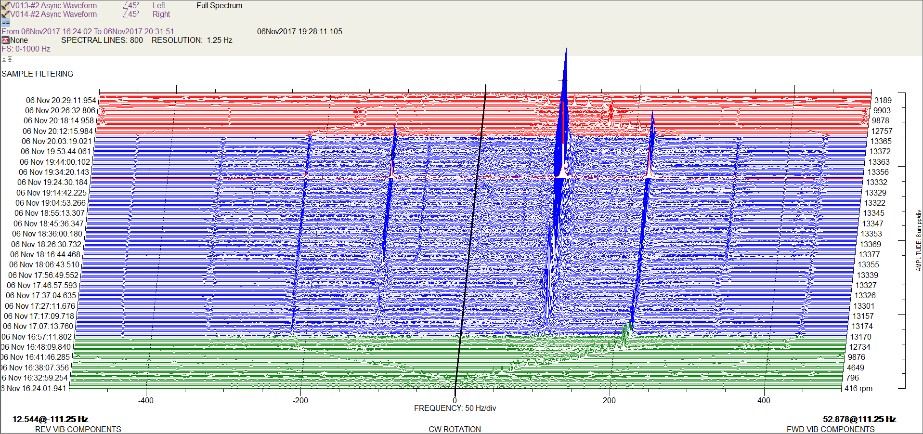Select sample 06 Nov 20:12:15.984

58,131
